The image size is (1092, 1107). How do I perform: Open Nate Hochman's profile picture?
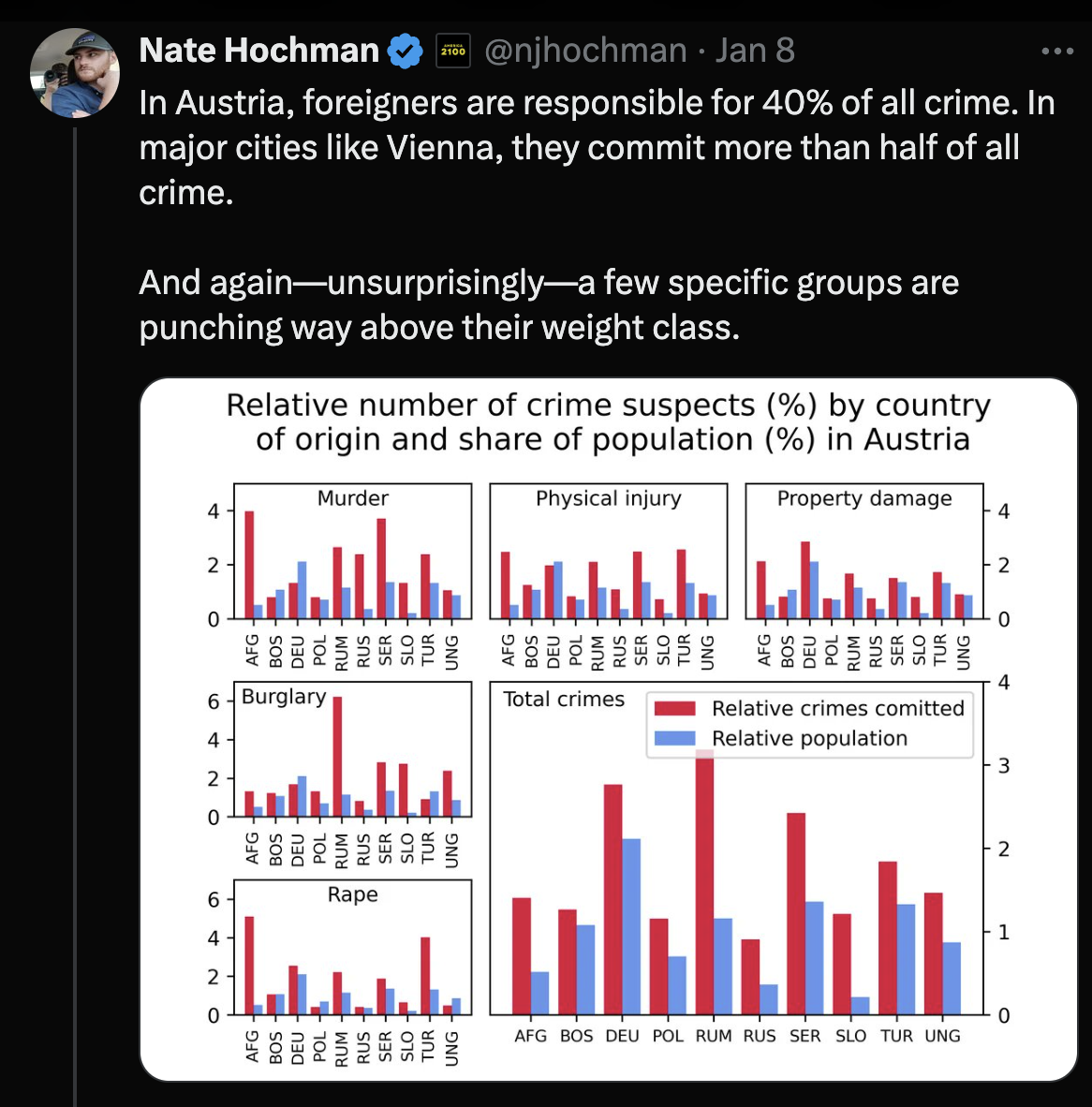pos(74,73)
